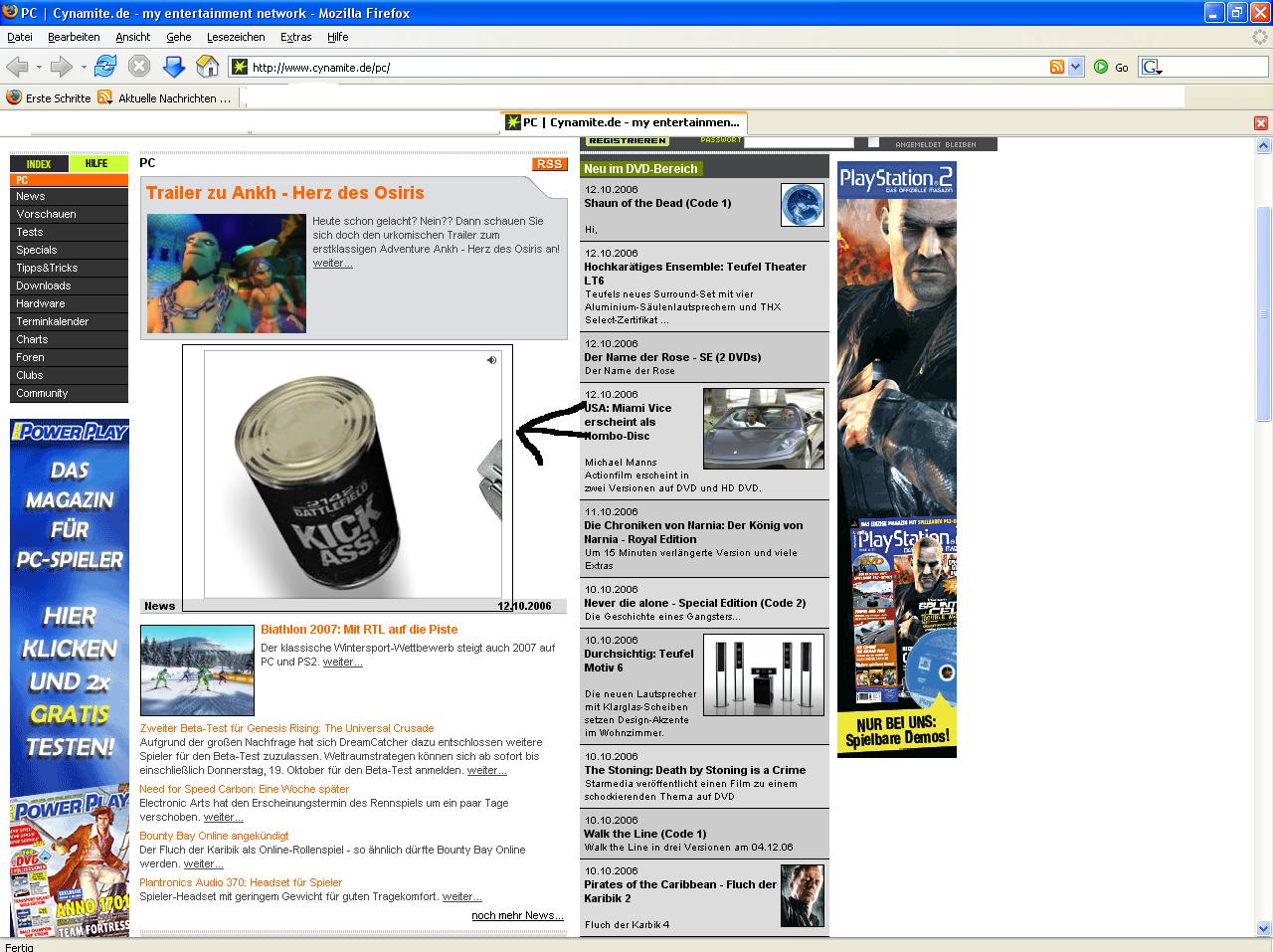Open Vorschauen in the left navigation
The image size is (1273, 952).
click(69, 214)
